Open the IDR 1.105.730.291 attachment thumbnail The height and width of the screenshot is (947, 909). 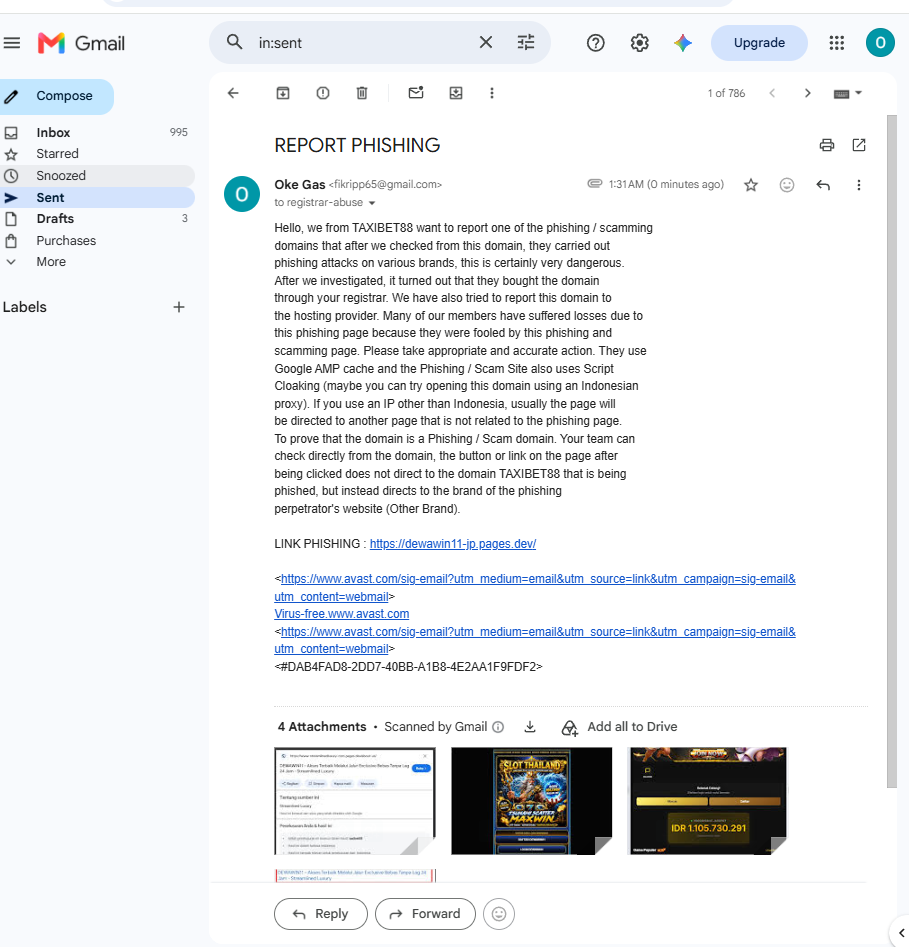tap(708, 801)
